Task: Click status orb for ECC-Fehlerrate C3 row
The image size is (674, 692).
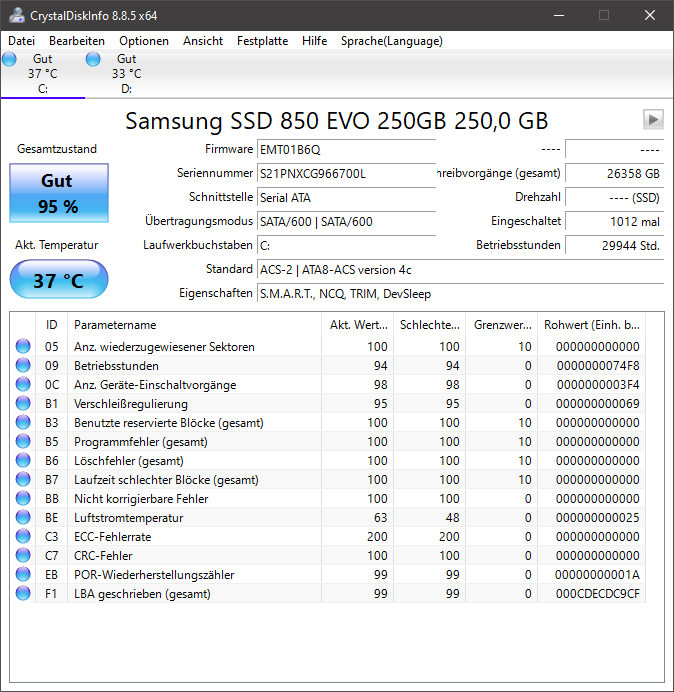Action: [x=23, y=536]
